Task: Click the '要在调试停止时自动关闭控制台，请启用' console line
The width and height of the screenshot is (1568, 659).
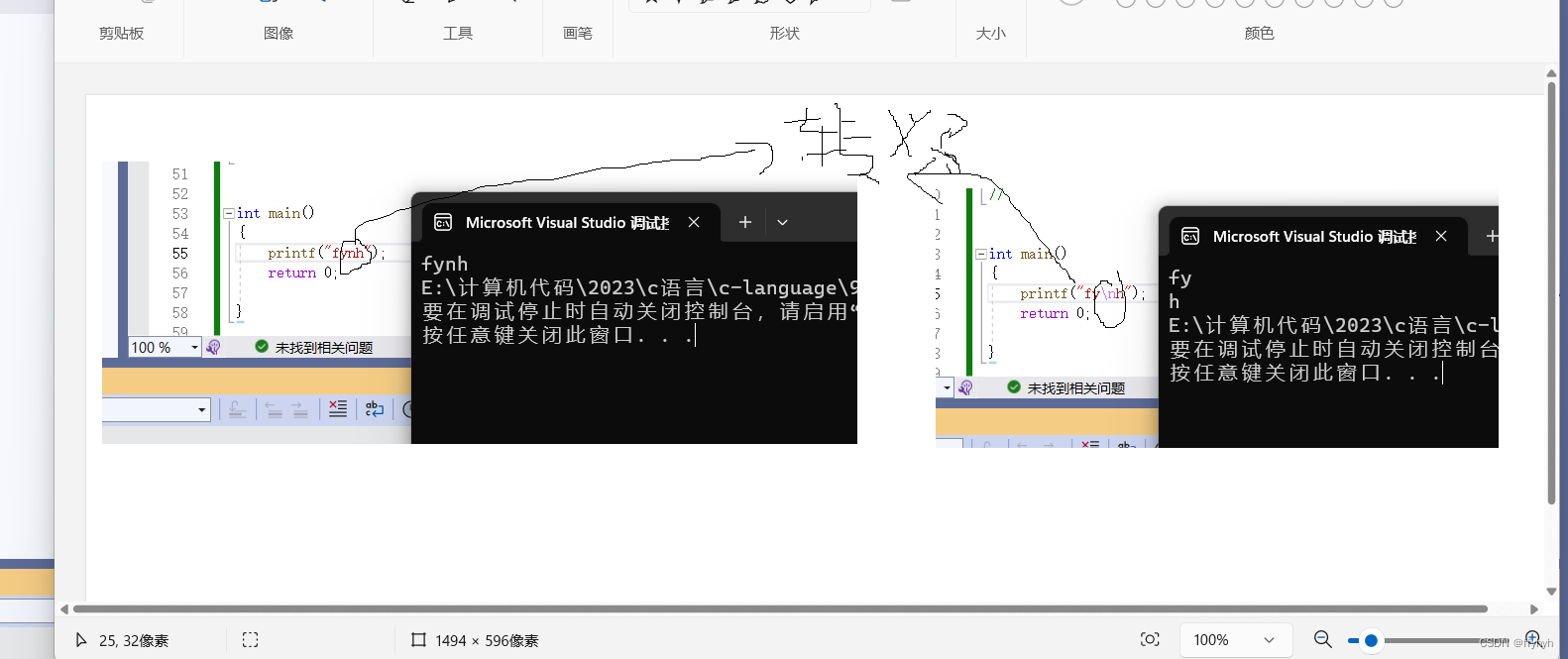Action: tap(638, 311)
